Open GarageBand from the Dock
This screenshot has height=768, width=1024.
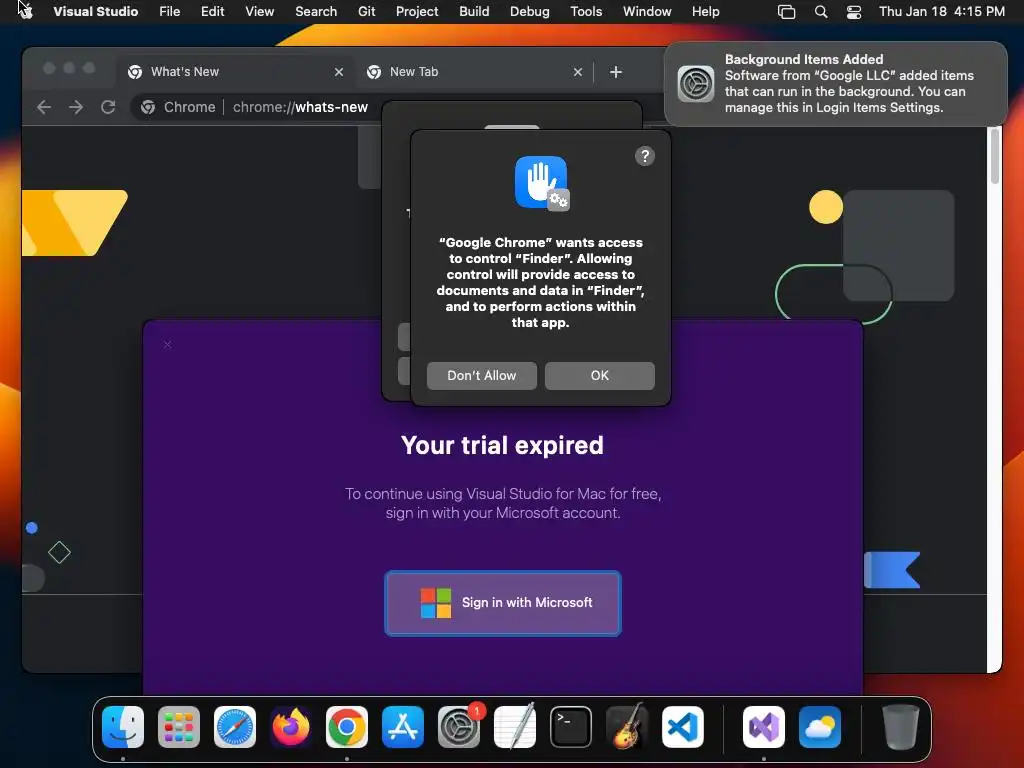(x=627, y=727)
